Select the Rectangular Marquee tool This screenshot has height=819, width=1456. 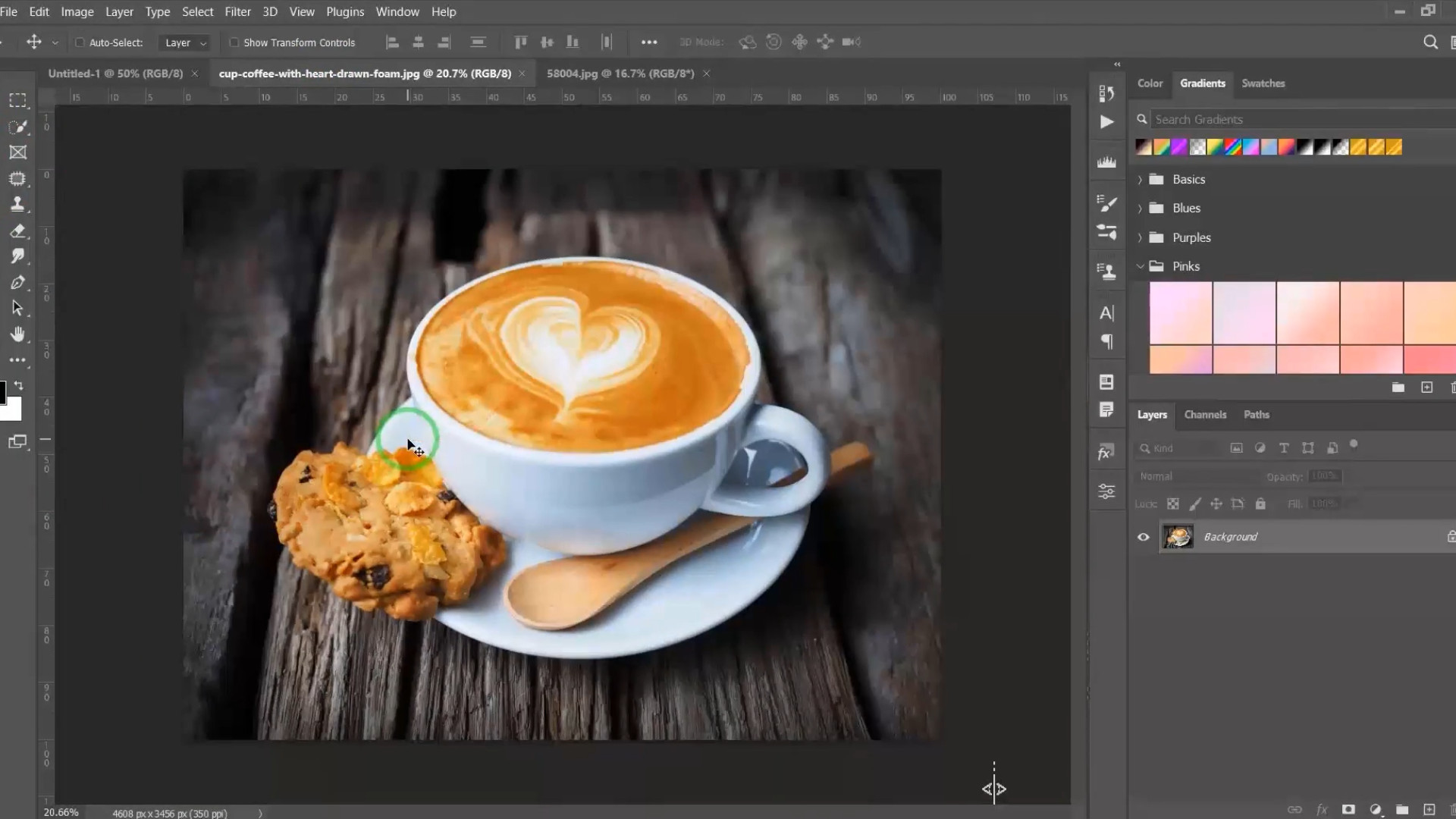[x=17, y=100]
